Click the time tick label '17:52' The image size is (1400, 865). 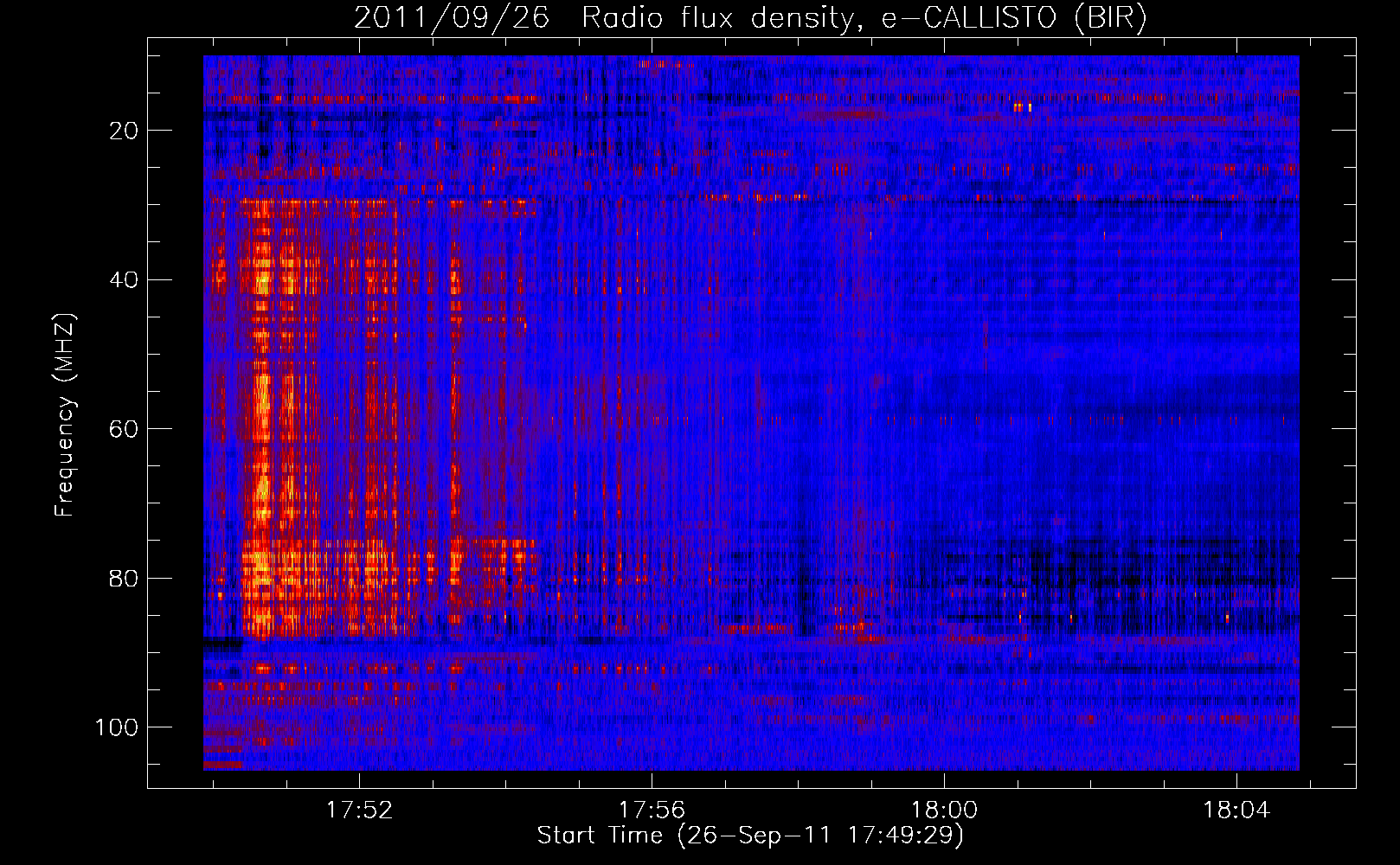point(359,811)
